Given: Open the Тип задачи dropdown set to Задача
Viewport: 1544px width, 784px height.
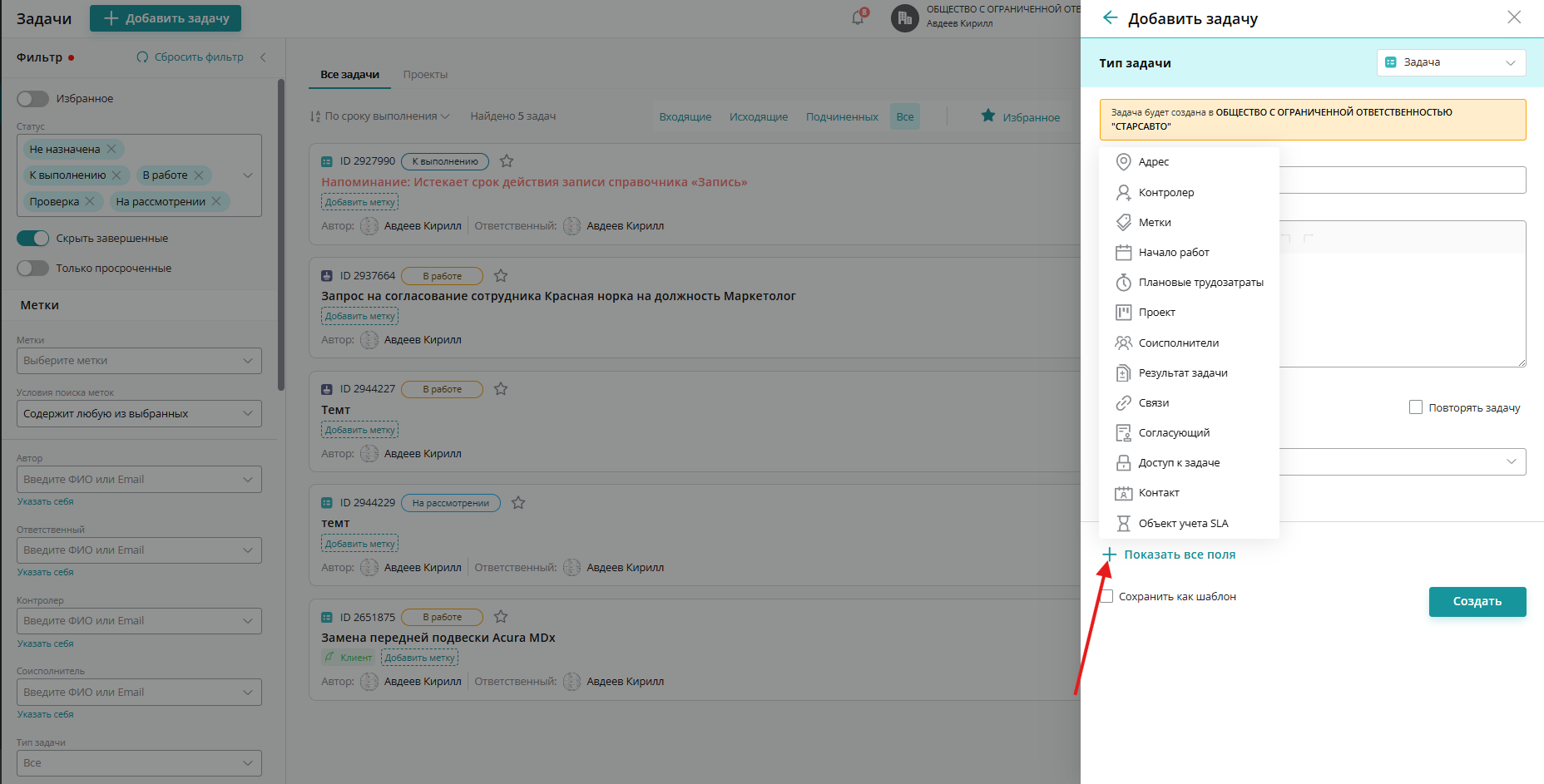Looking at the screenshot, I should (x=1451, y=62).
